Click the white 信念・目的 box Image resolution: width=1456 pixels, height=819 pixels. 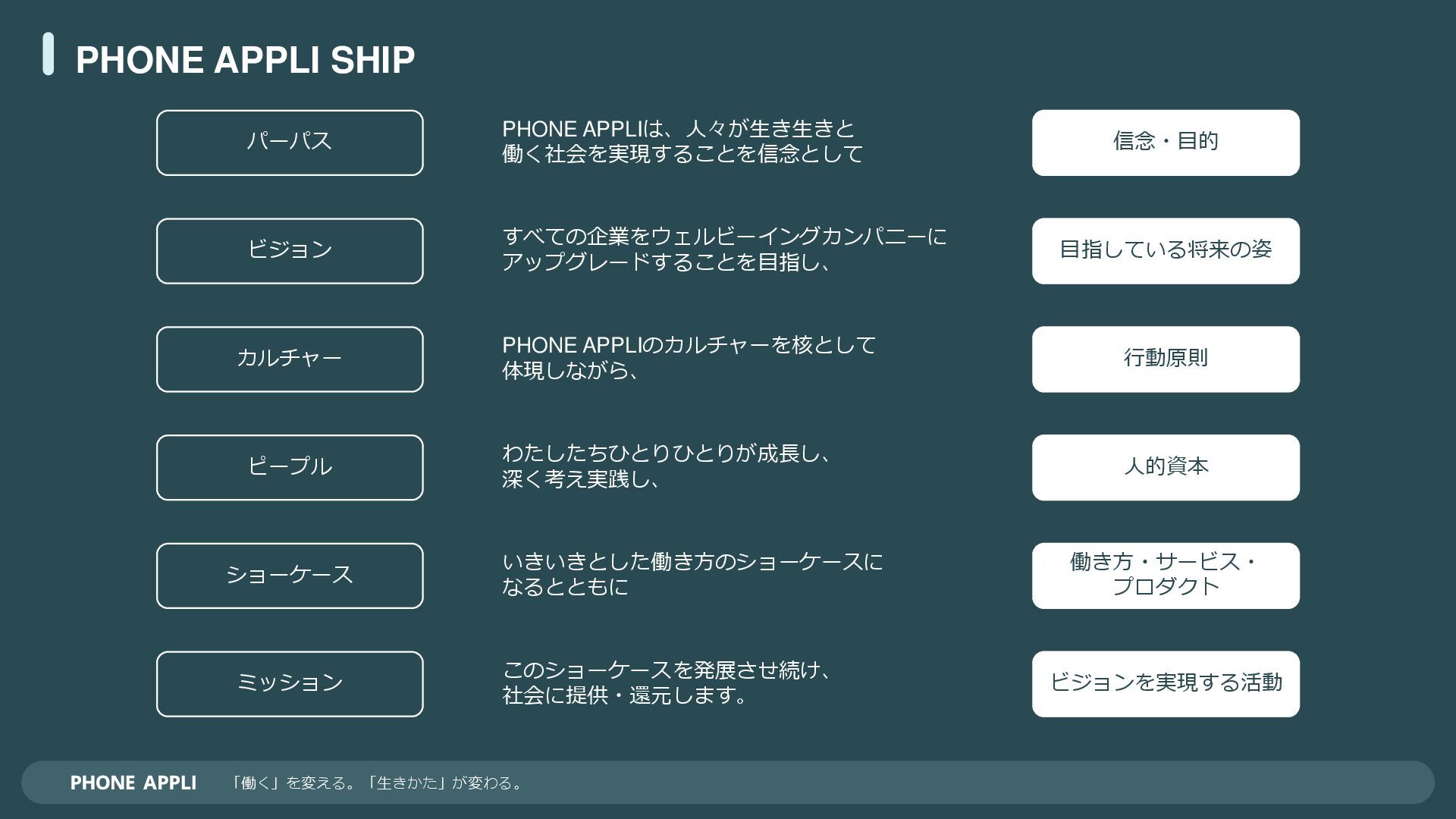pyautogui.click(x=1166, y=143)
